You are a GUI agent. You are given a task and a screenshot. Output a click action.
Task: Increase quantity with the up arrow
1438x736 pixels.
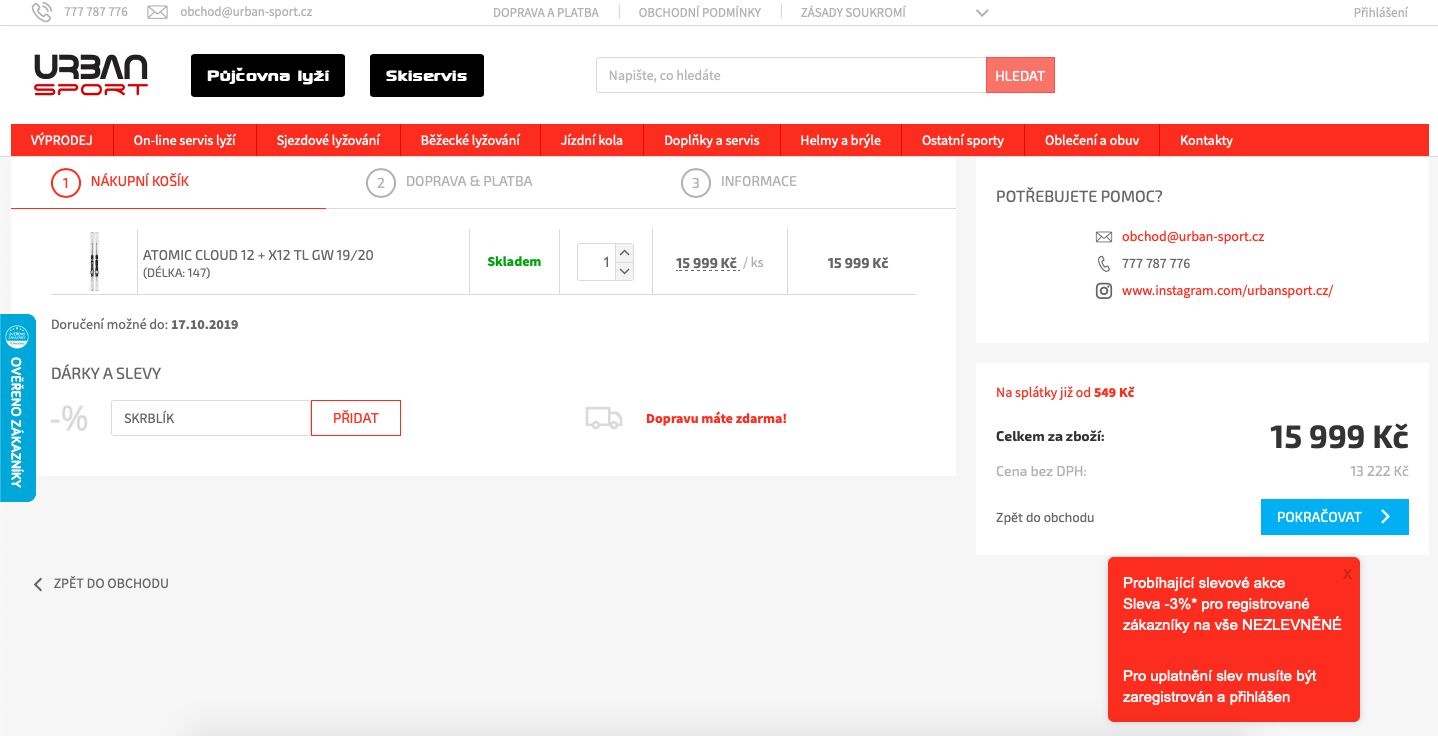point(624,253)
